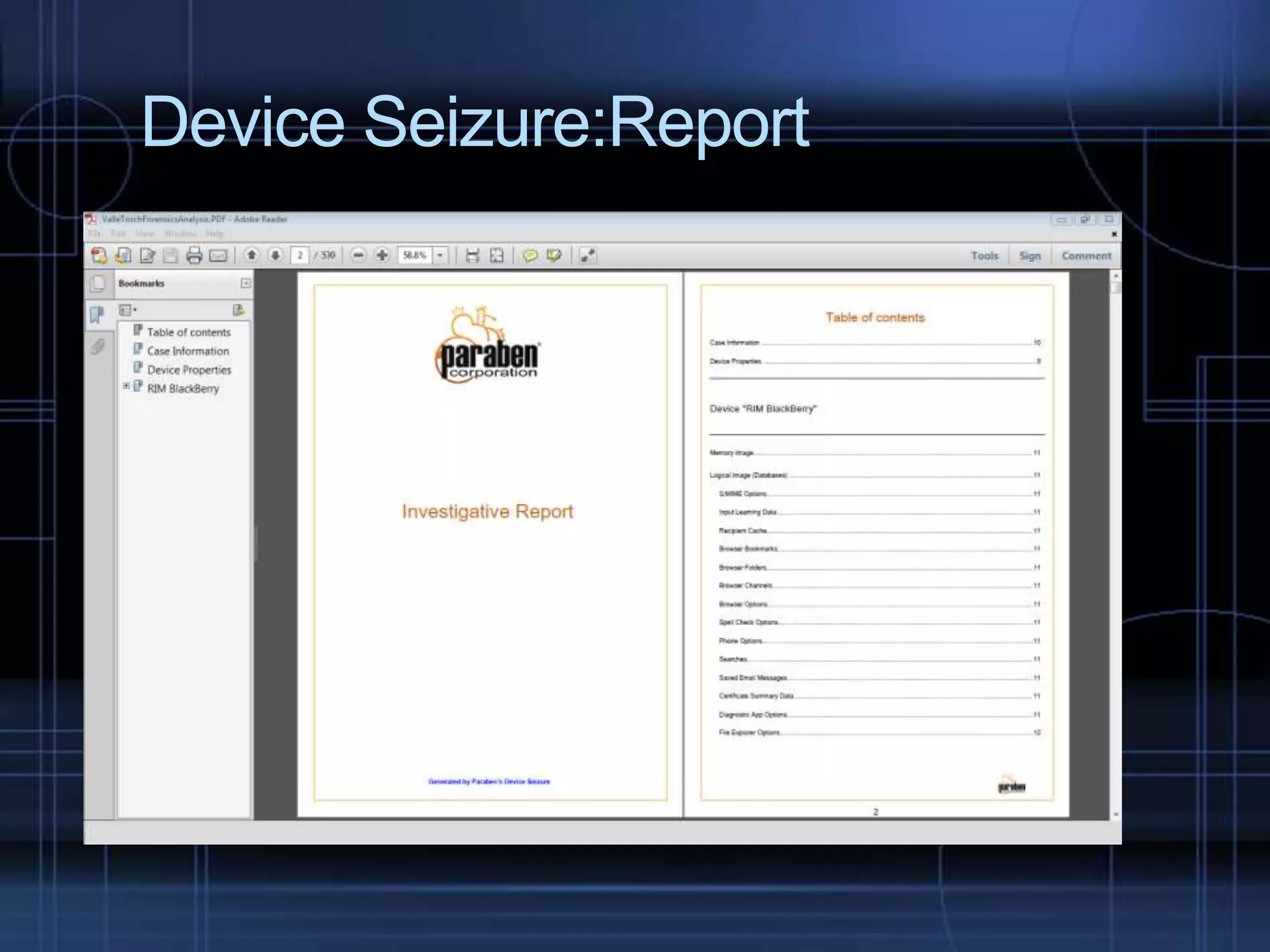Open the zoom percentage dropdown arrow
The height and width of the screenshot is (952, 1270).
(440, 255)
